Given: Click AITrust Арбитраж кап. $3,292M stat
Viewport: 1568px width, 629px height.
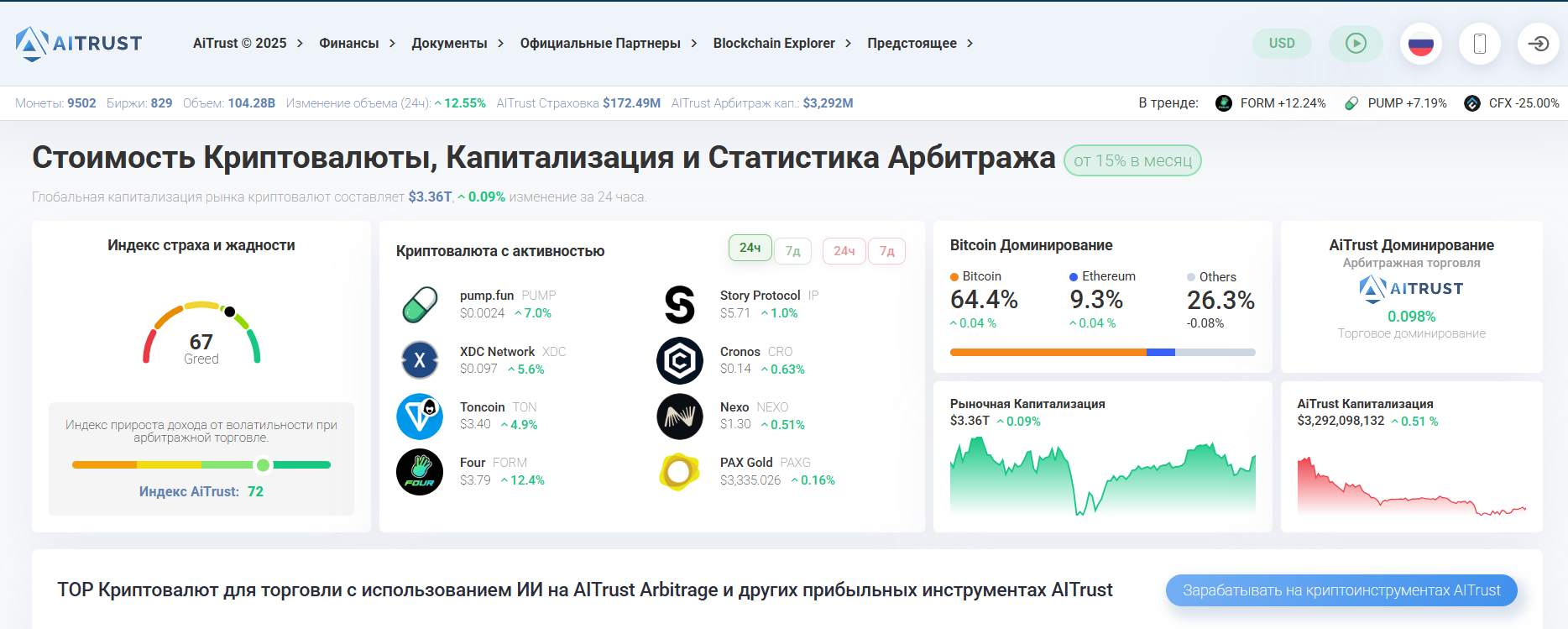Looking at the screenshot, I should point(762,103).
